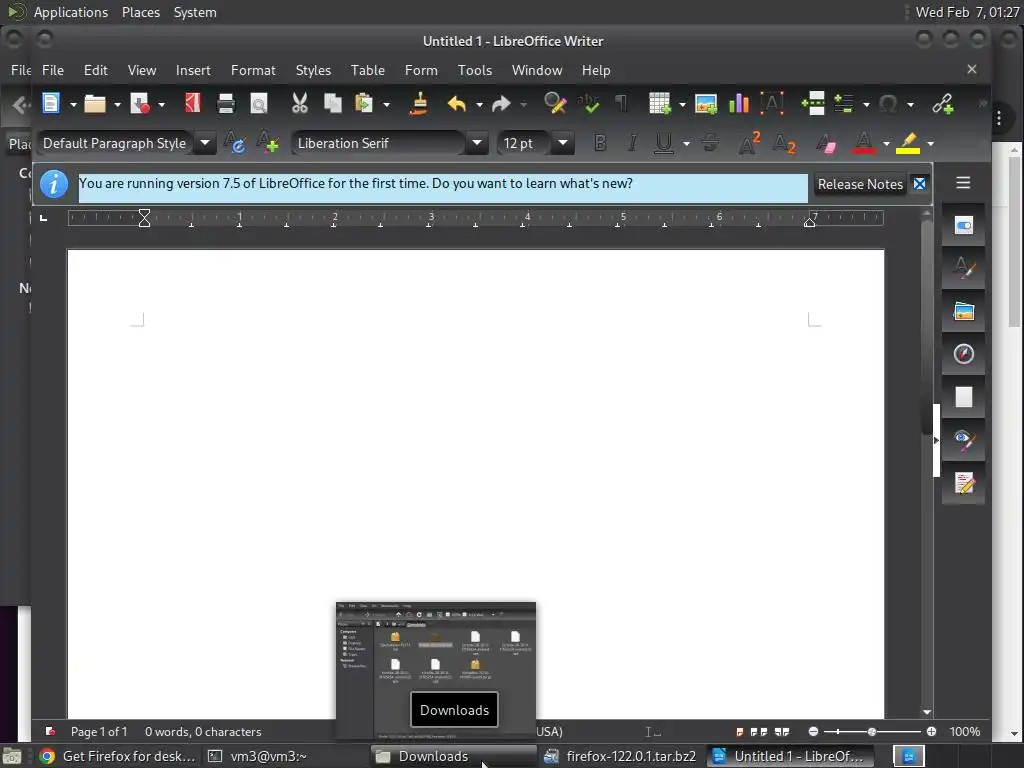Click the Undo arrow
Viewport: 1024px width, 768px height.
pos(456,103)
